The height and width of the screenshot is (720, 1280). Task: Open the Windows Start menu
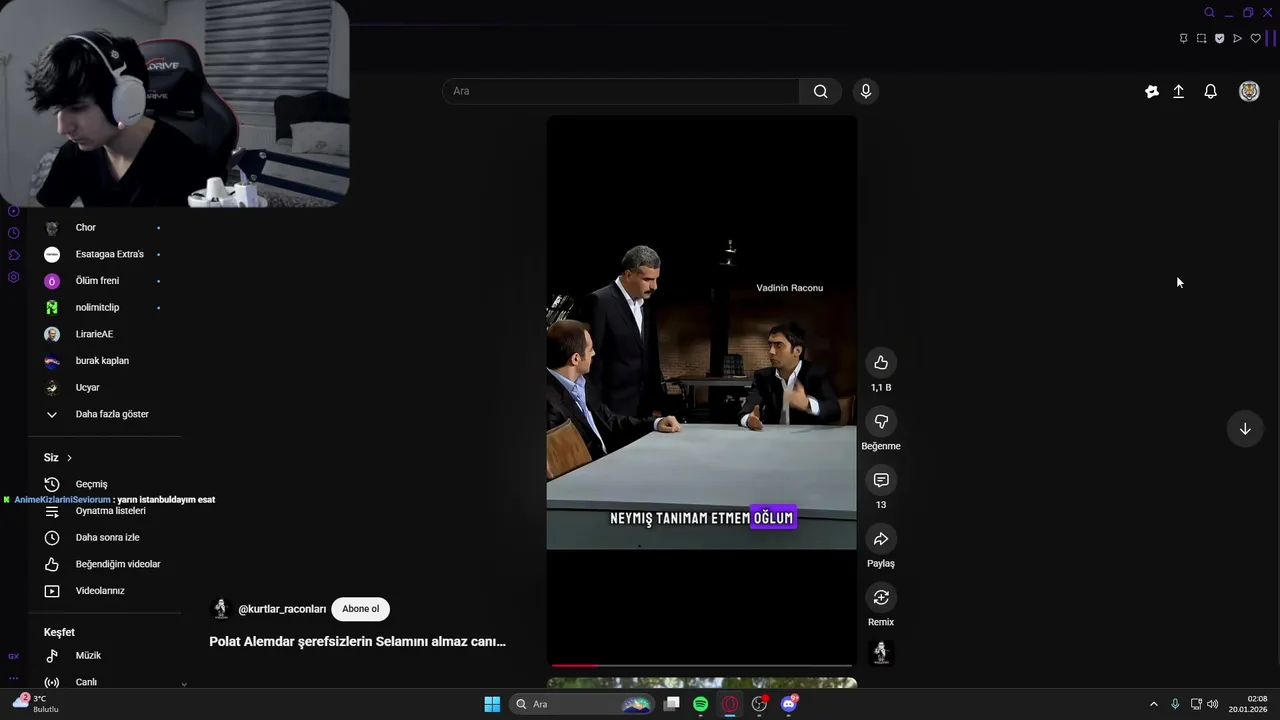492,704
